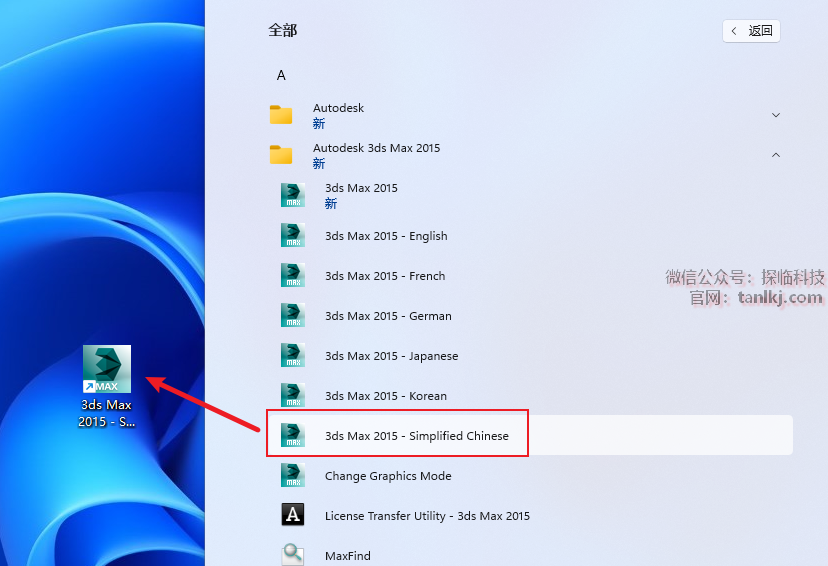Click the 全部 heading
This screenshot has width=828, height=566.
283,31
